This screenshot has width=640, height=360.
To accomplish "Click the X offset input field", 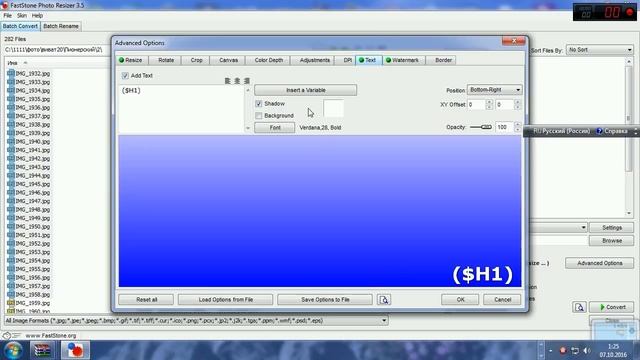I will click(x=476, y=104).
